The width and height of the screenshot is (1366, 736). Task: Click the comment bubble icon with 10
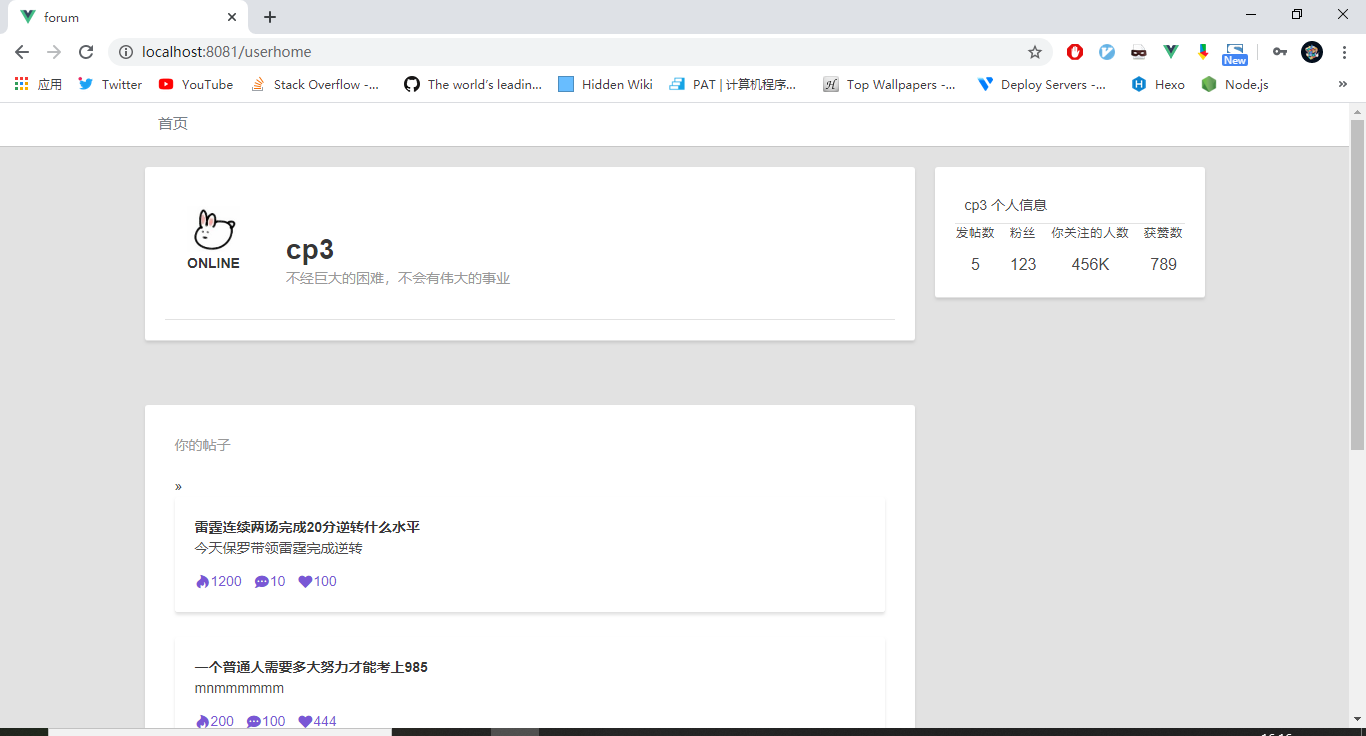click(x=262, y=582)
